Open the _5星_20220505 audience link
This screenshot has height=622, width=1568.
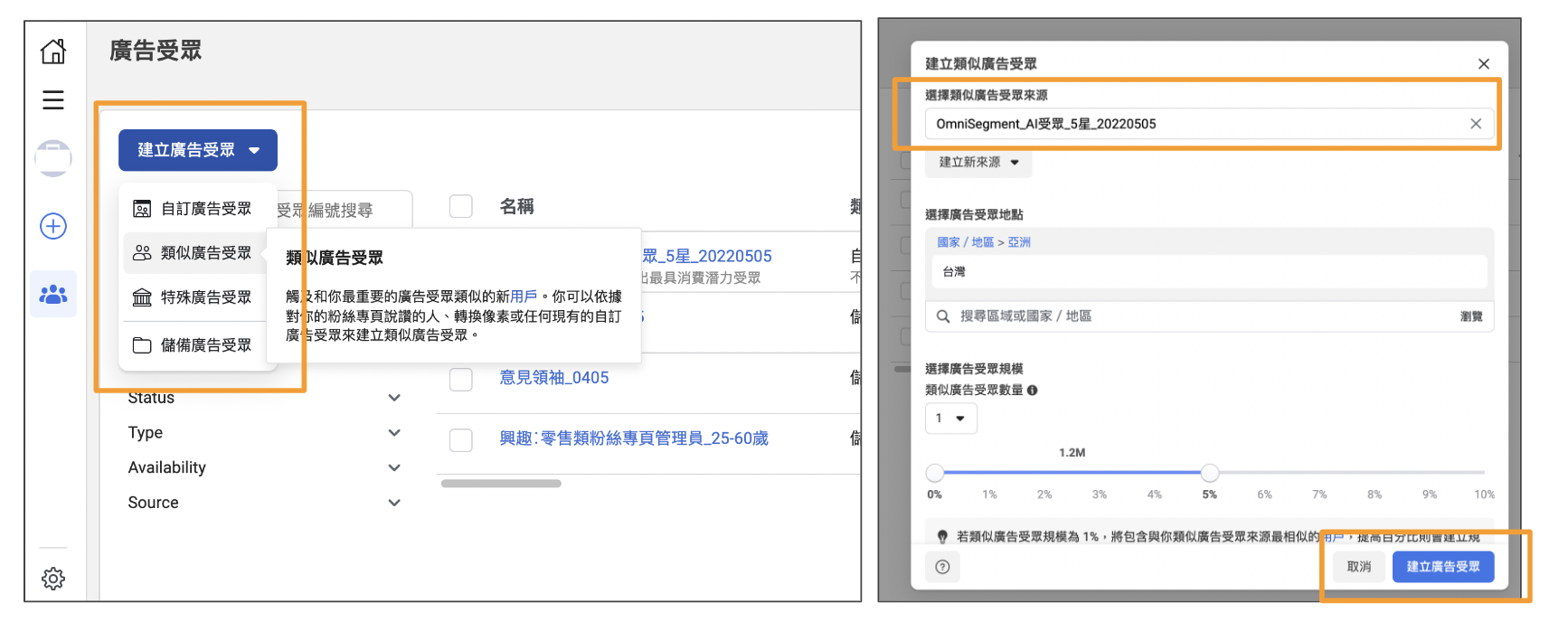tap(707, 256)
